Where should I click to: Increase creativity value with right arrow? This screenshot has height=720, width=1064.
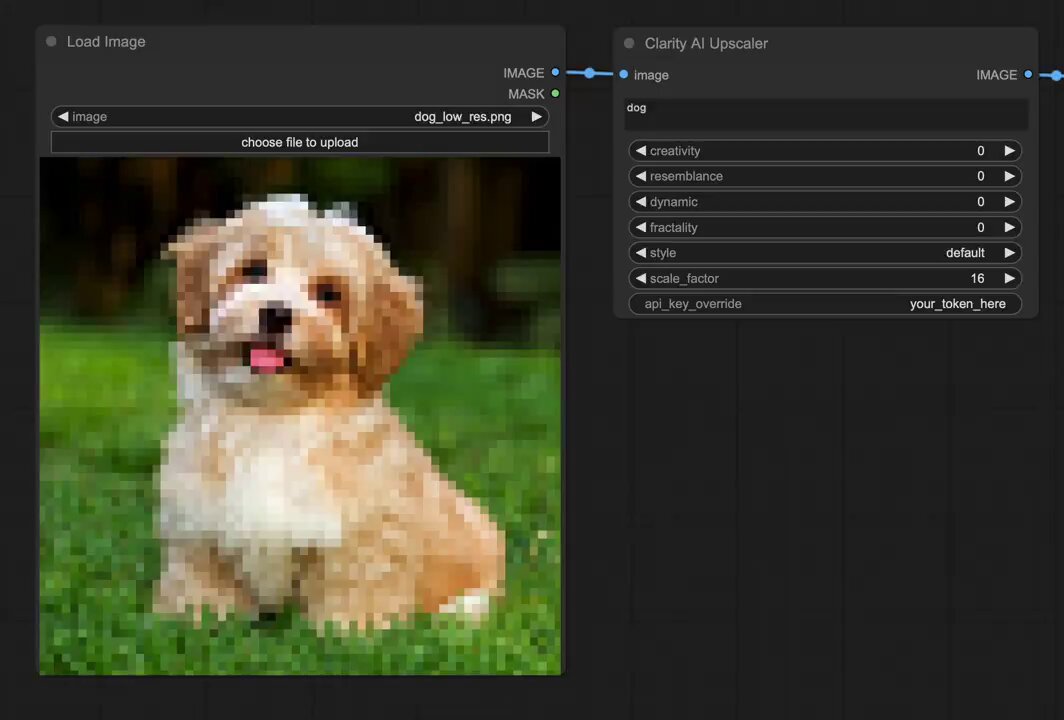tap(1009, 151)
